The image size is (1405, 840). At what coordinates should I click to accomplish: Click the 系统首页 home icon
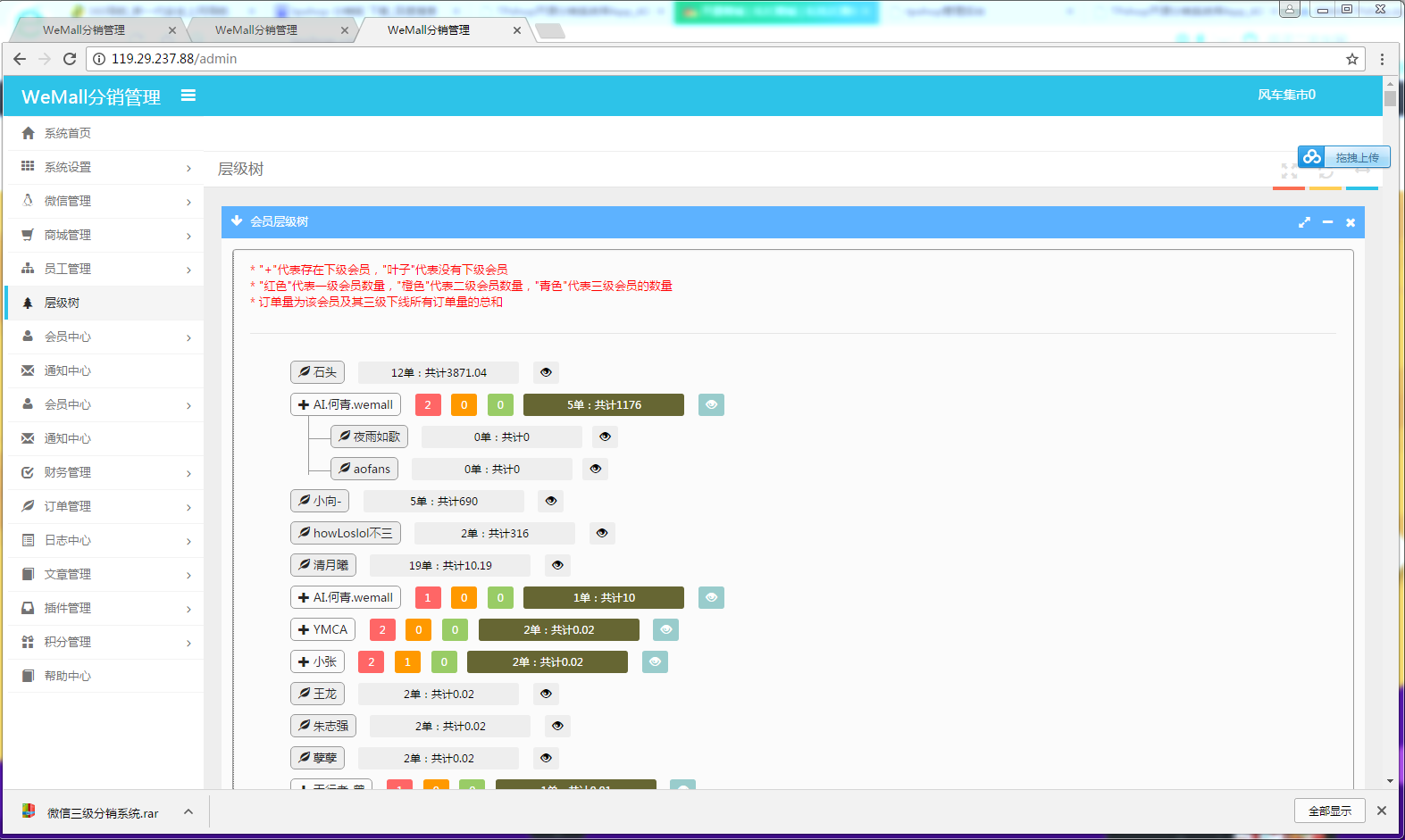[x=28, y=133]
